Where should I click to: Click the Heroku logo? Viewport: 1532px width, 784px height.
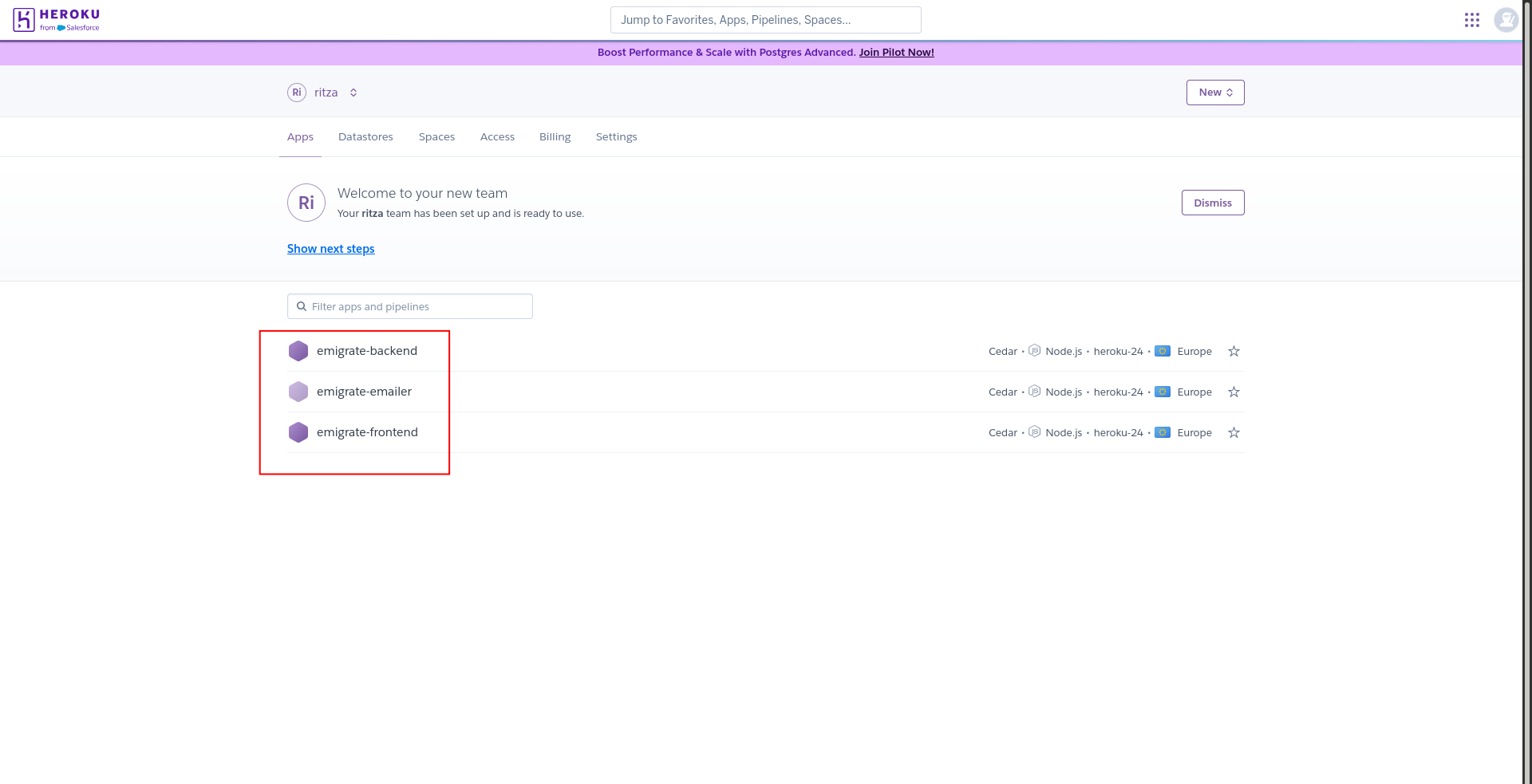[56, 19]
